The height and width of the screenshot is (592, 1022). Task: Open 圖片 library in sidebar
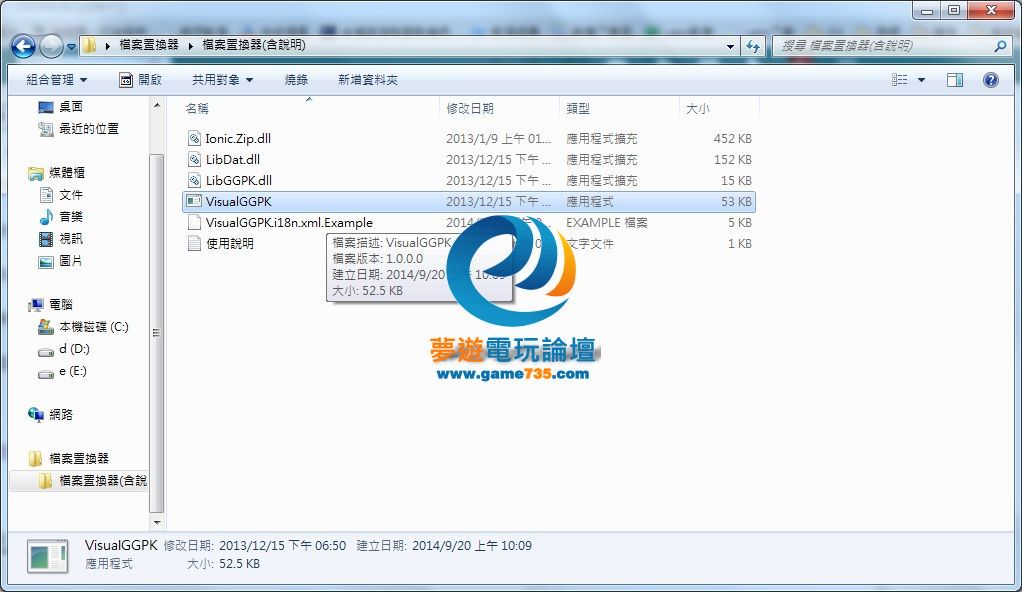(70, 261)
